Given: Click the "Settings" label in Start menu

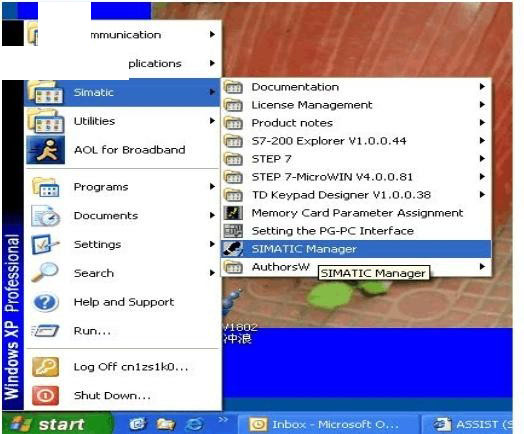Looking at the screenshot, I should click(97, 245).
